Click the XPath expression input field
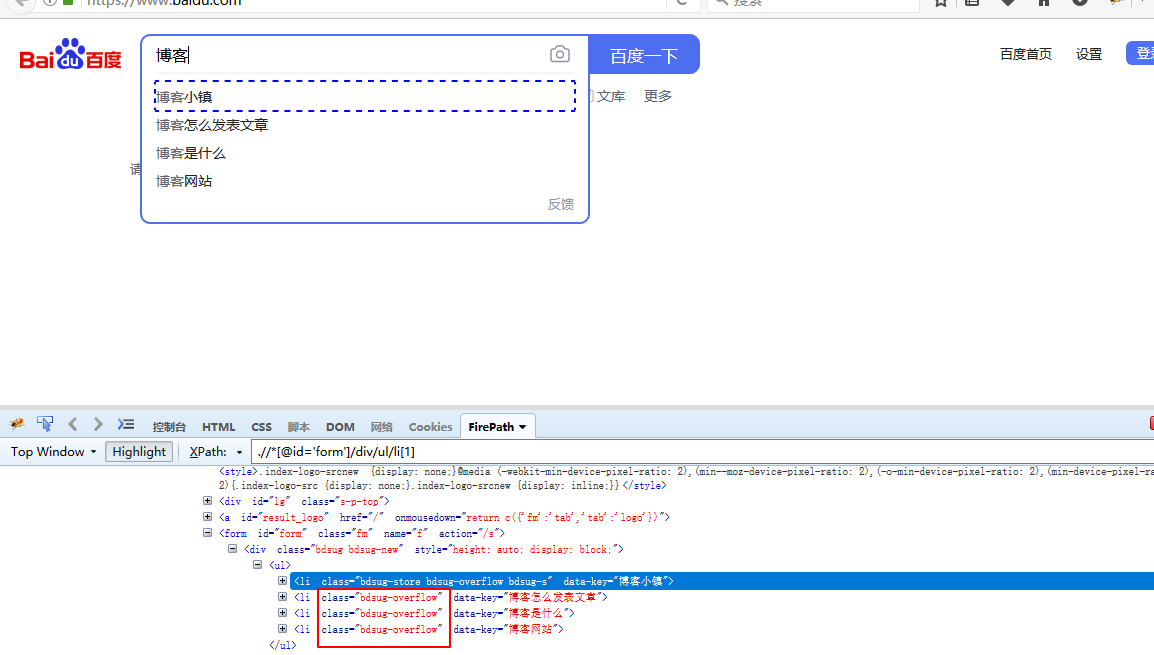Viewport: 1154px width, 655px height. tap(703, 452)
